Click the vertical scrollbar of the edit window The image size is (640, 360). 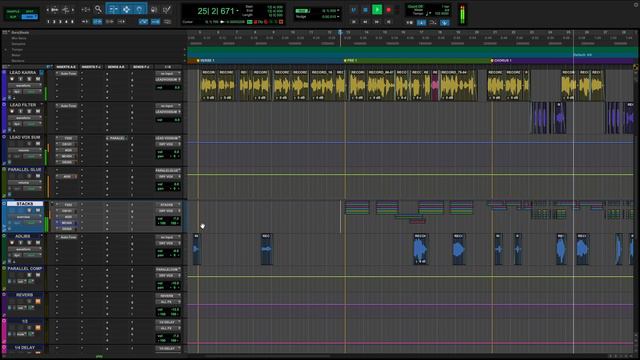click(x=636, y=204)
